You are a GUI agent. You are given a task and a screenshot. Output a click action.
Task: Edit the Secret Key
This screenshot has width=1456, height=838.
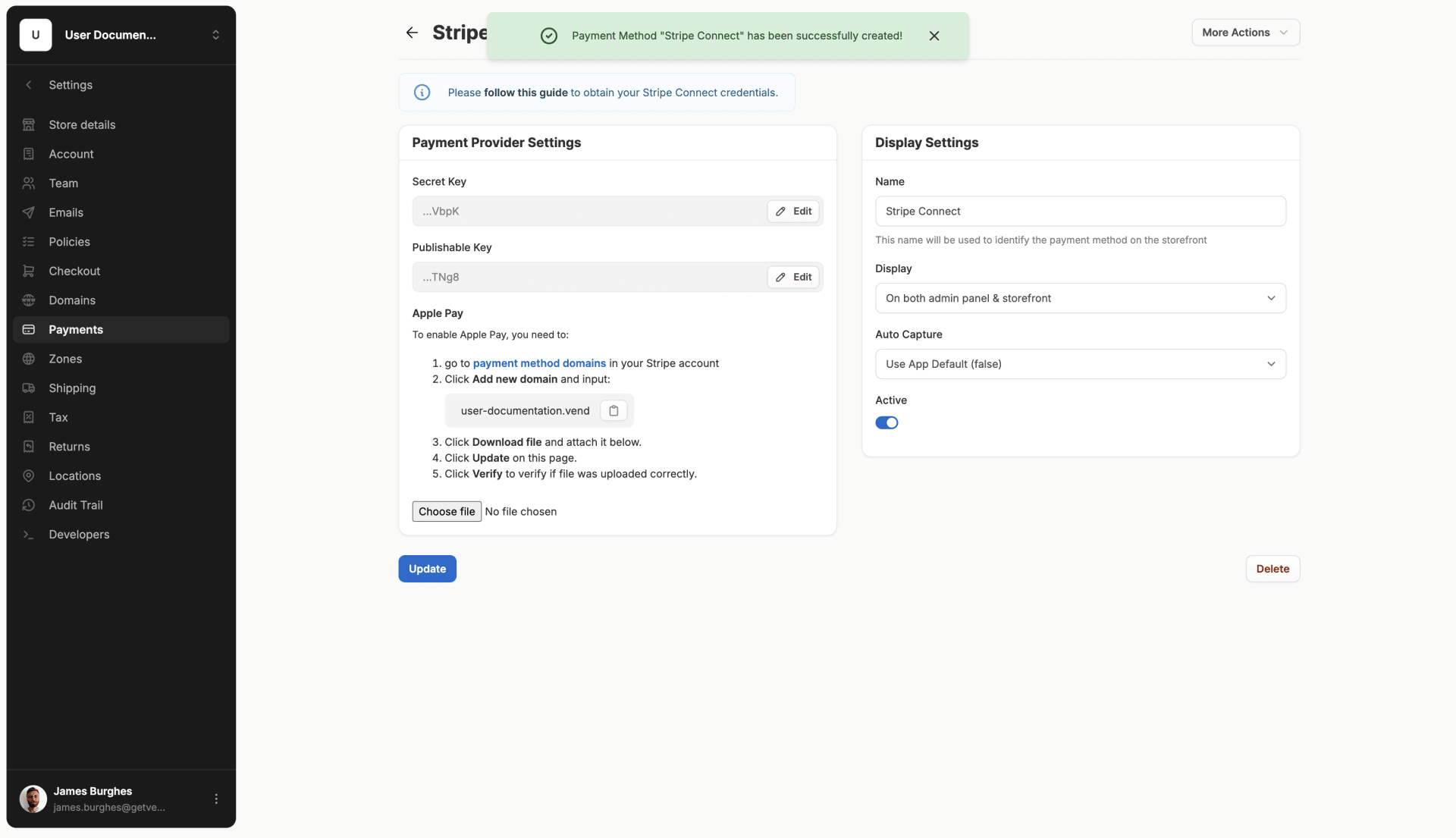tap(793, 211)
